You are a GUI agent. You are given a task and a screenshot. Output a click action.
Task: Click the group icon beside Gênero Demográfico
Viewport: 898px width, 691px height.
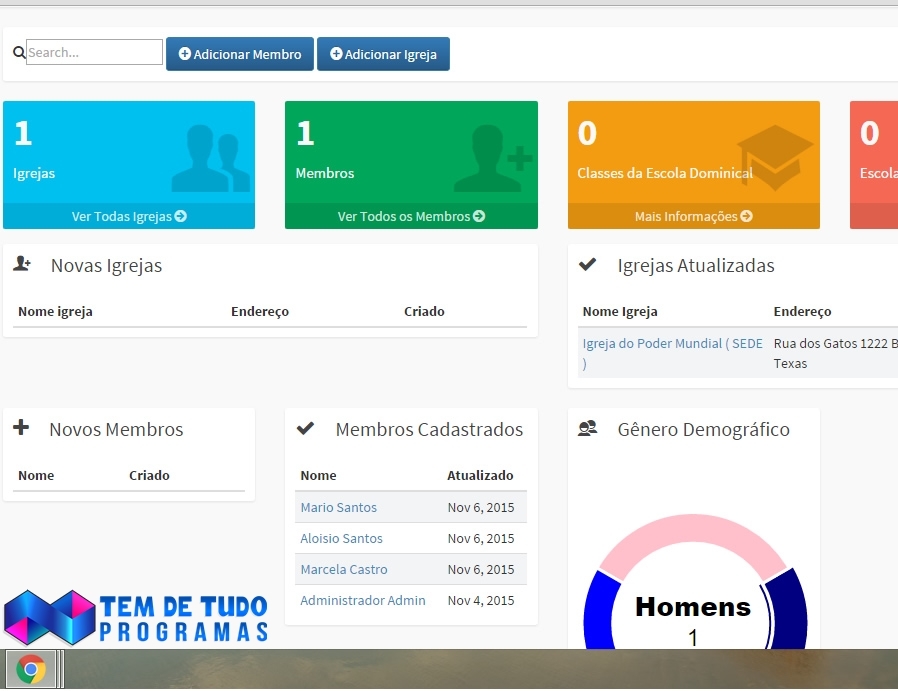[590, 427]
